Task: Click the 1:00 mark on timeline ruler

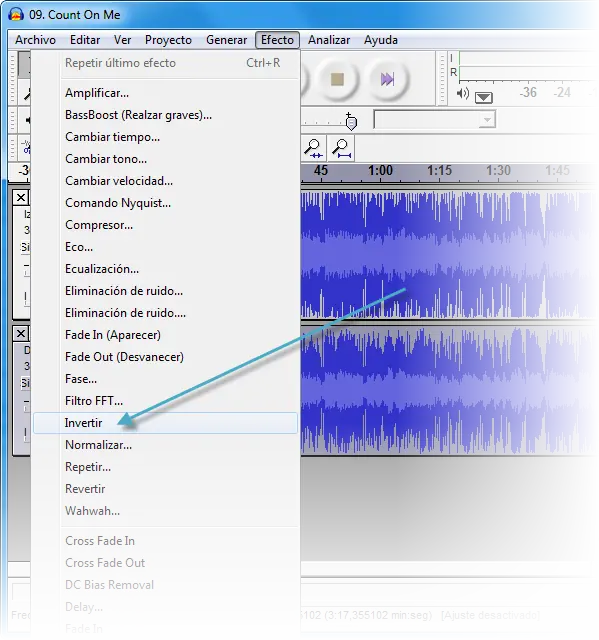Action: (x=380, y=170)
